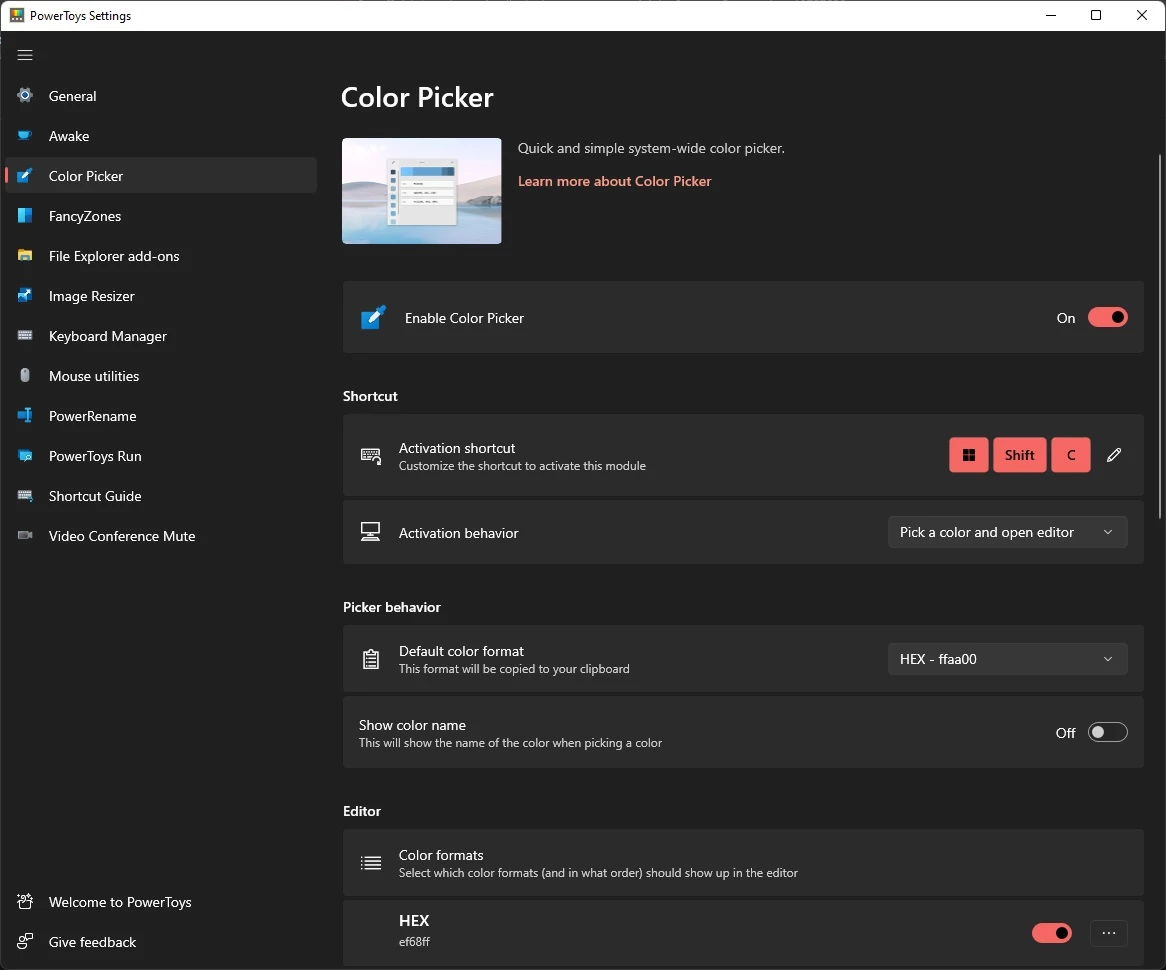Click the ef68ff HEX sample value

pos(414,941)
